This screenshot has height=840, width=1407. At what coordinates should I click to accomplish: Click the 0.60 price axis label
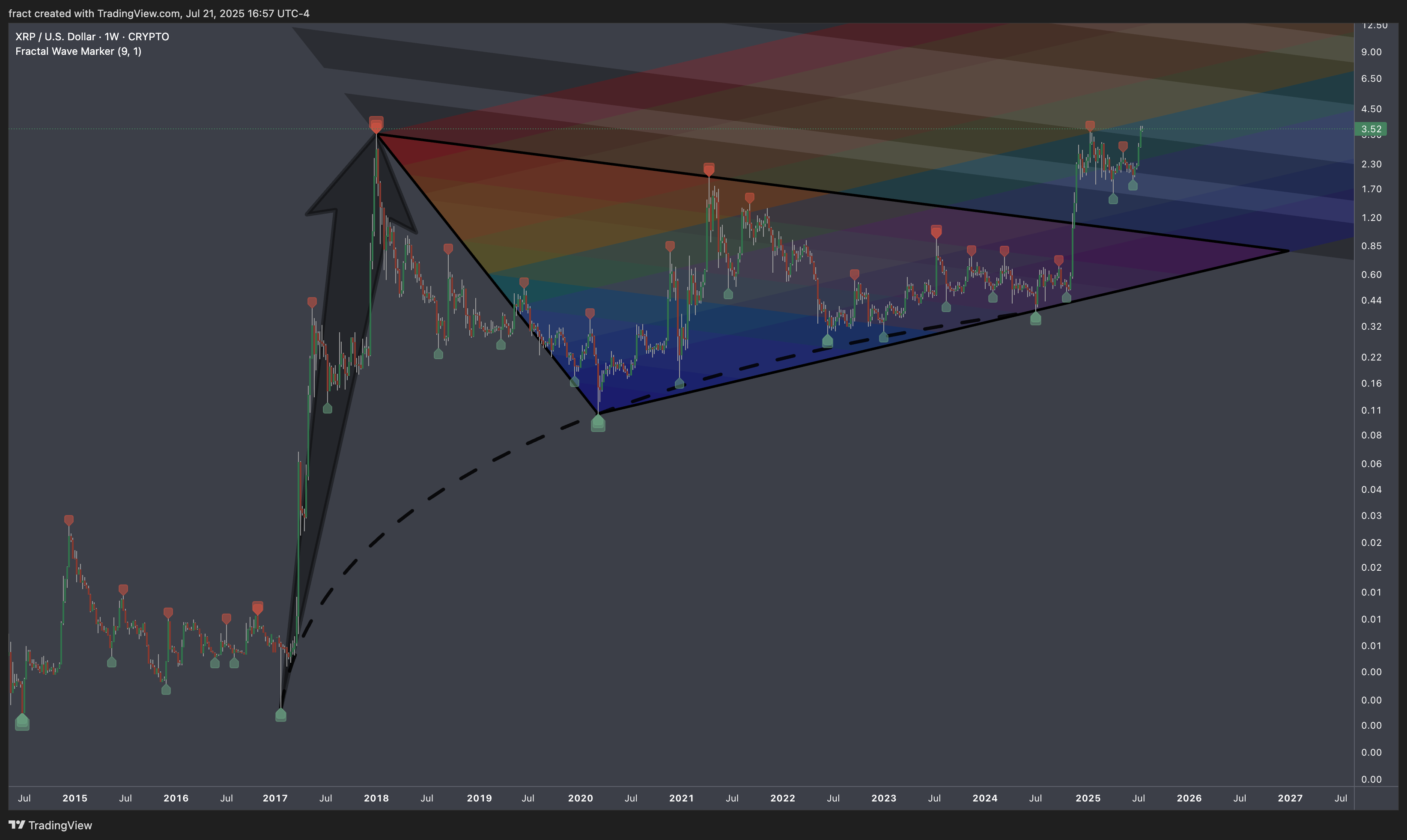(x=1371, y=274)
